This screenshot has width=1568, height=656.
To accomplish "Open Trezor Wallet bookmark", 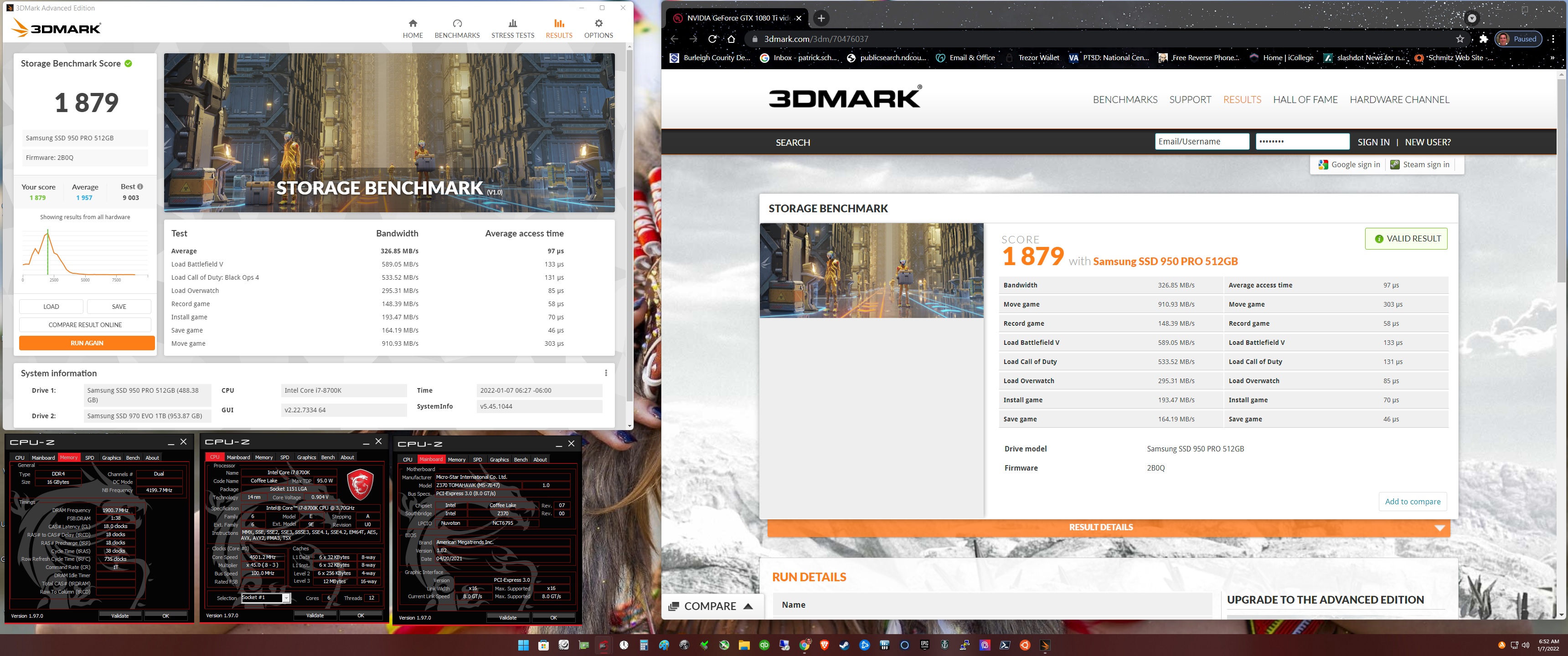I will (1032, 58).
